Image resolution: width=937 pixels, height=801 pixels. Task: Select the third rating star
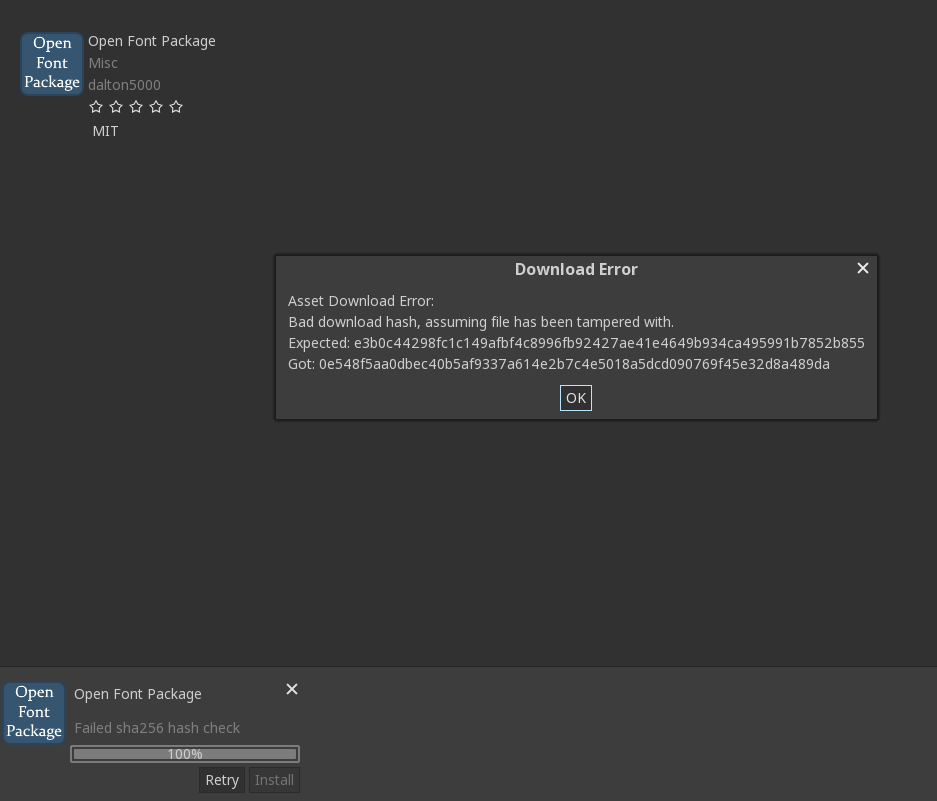pyautogui.click(x=136, y=107)
